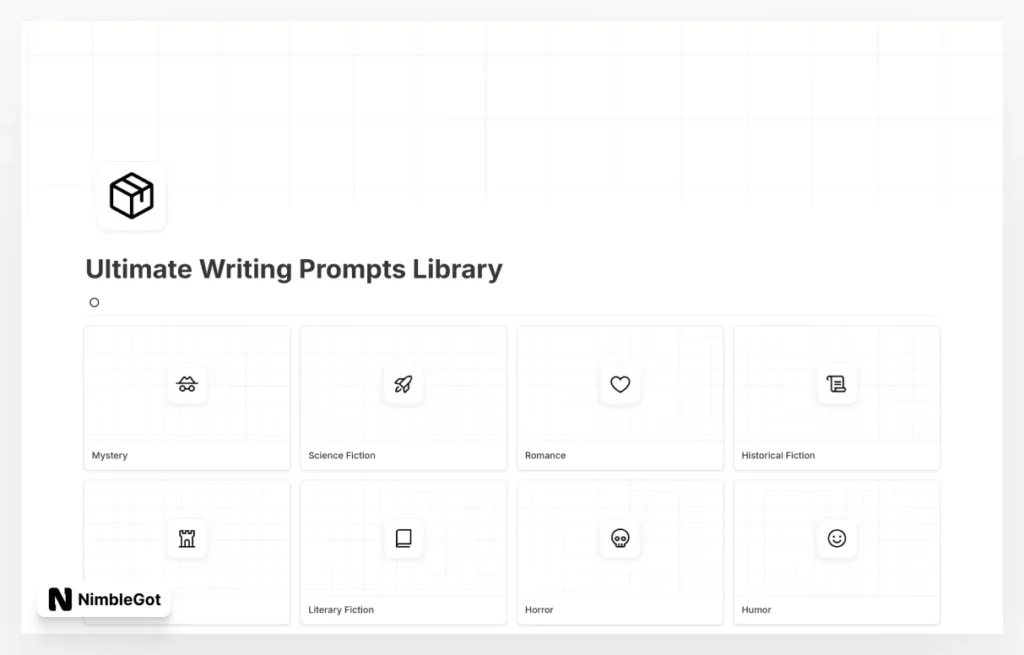Click the rocket icon on Science Fiction

pos(403,384)
